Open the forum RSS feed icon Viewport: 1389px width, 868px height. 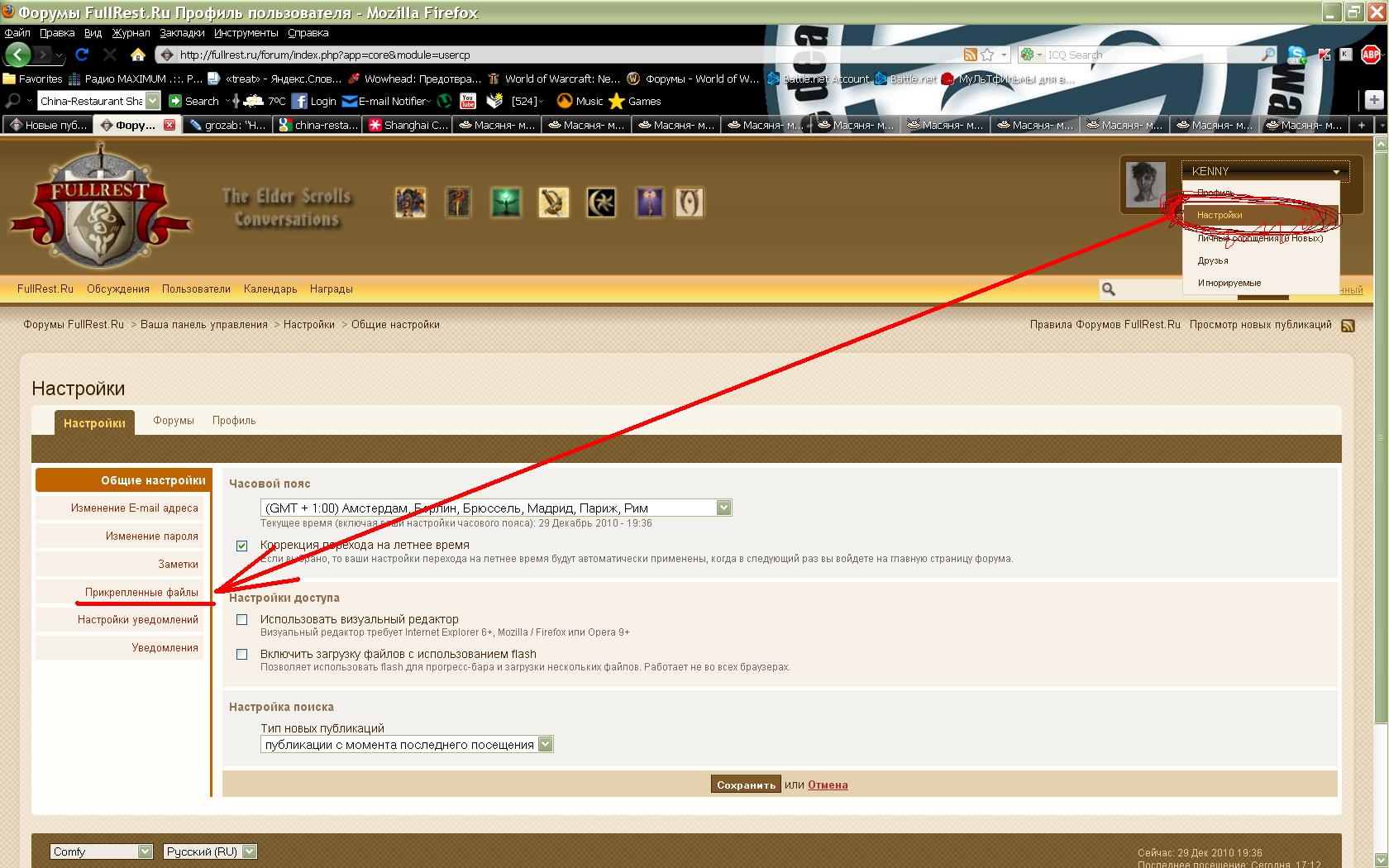[x=1348, y=325]
